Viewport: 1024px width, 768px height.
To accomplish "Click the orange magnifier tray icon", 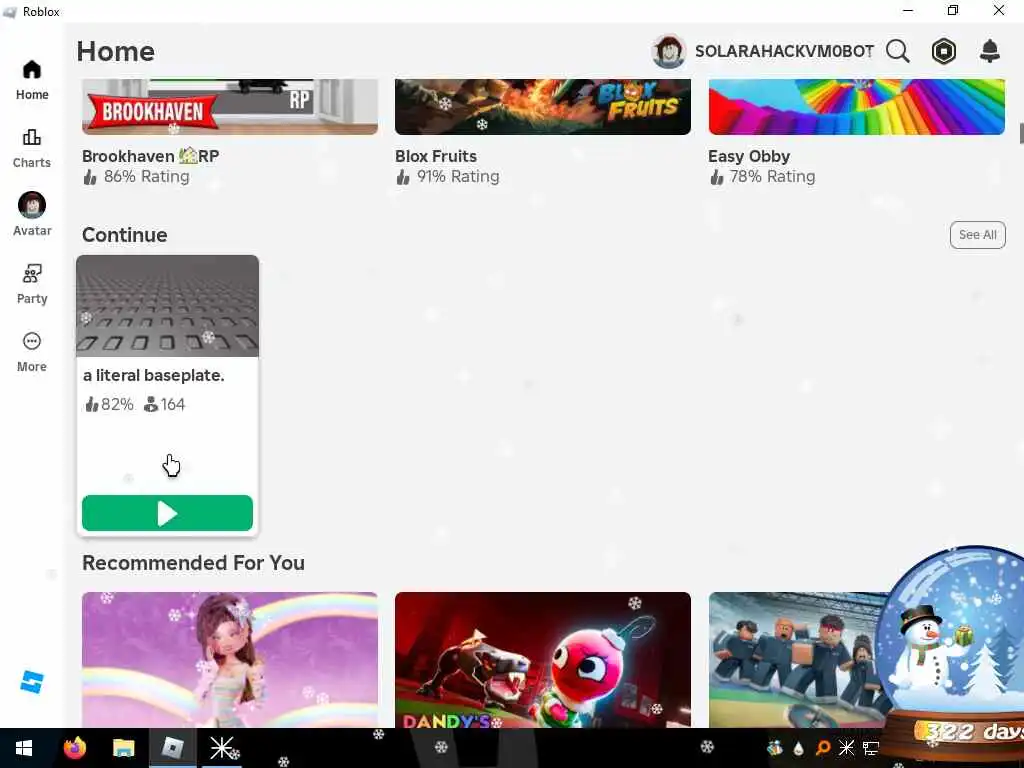I will pos(823,748).
